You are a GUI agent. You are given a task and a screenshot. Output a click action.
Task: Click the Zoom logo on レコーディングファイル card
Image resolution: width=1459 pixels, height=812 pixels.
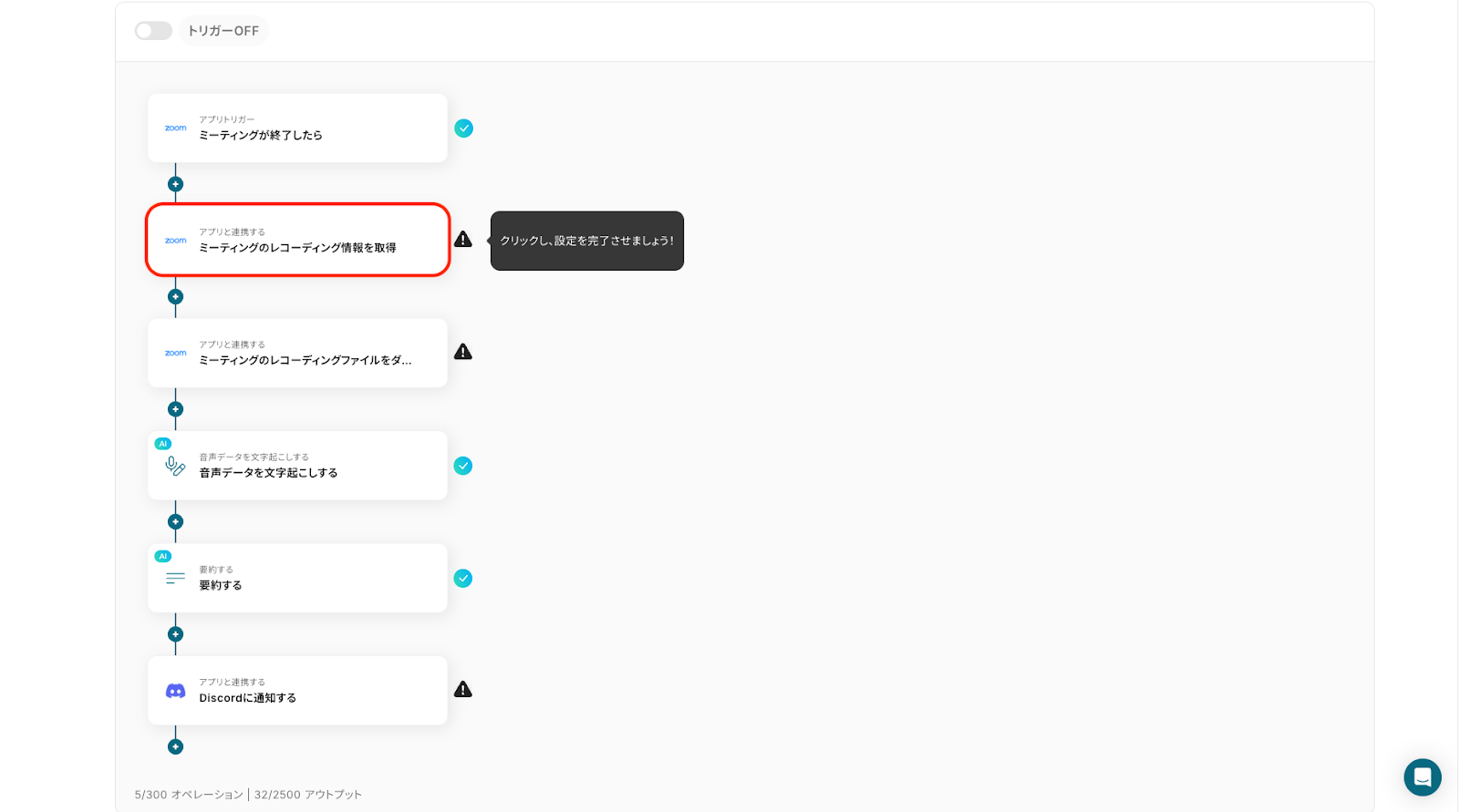(x=175, y=354)
